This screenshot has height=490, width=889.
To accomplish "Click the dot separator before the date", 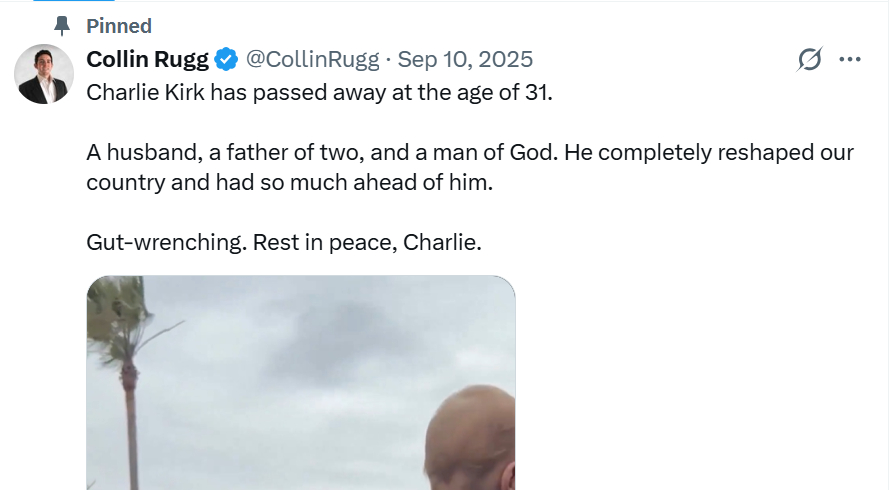I will [389, 60].
